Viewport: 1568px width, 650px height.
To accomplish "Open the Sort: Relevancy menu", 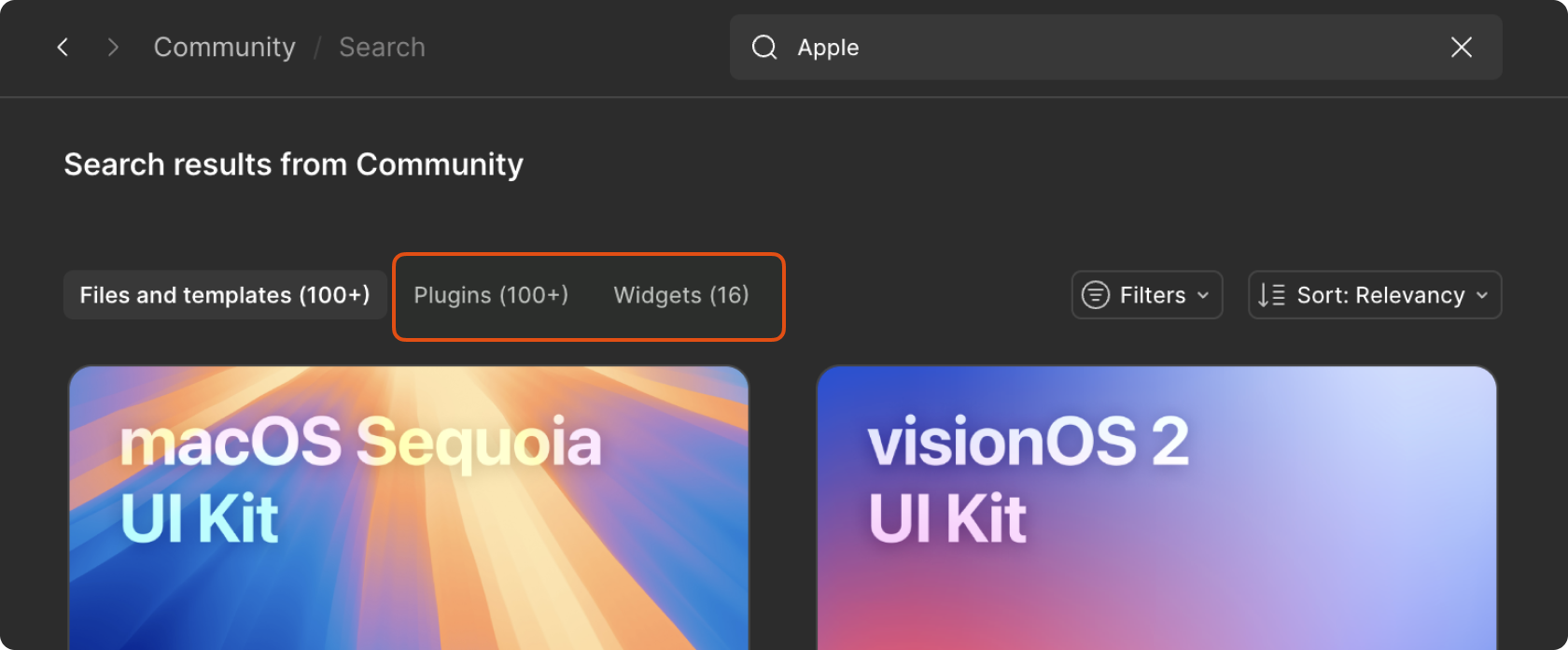I will click(x=1379, y=295).
